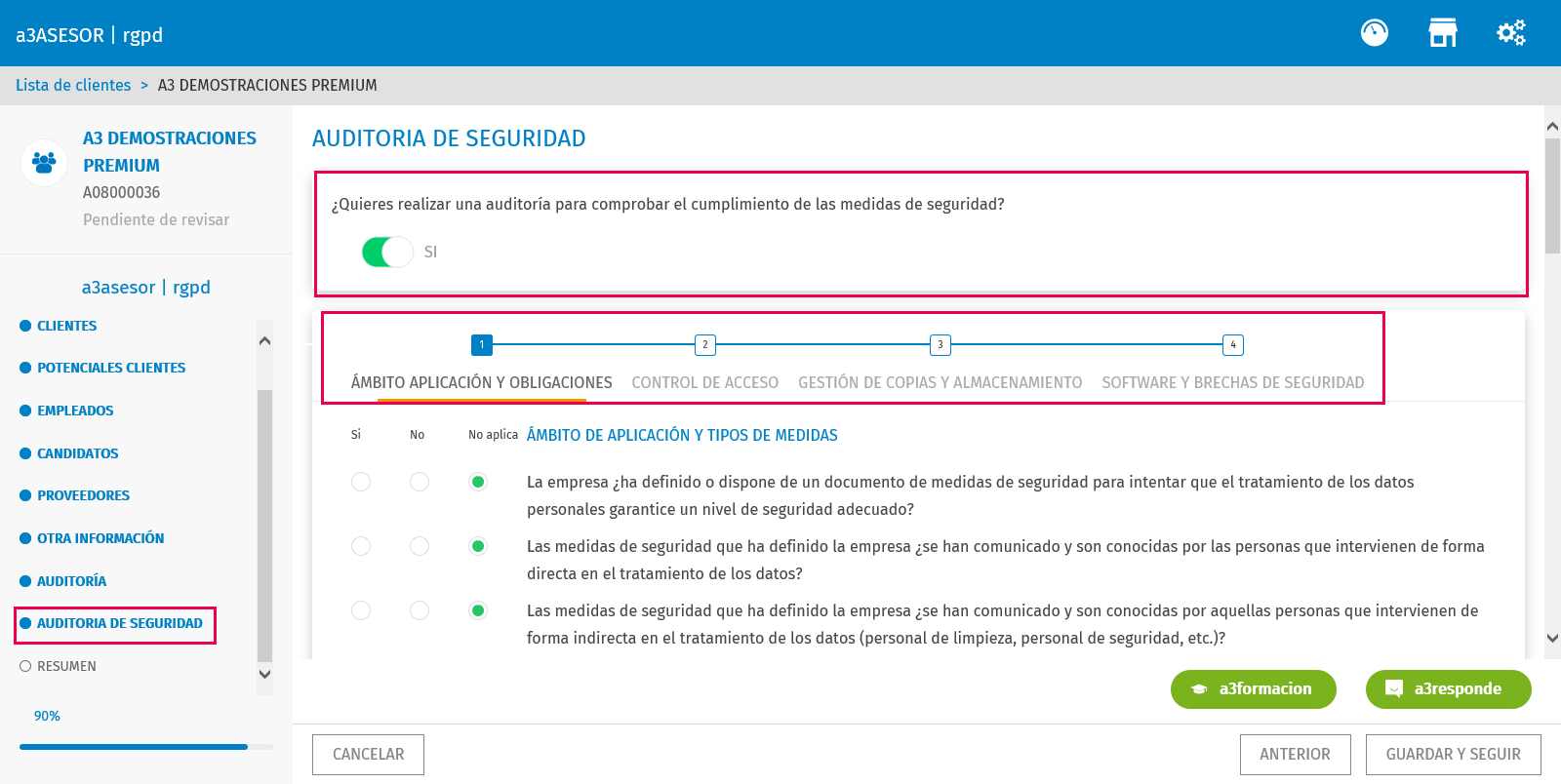
Task: Click the bullet beside EMPLEADOS
Action: (x=25, y=411)
